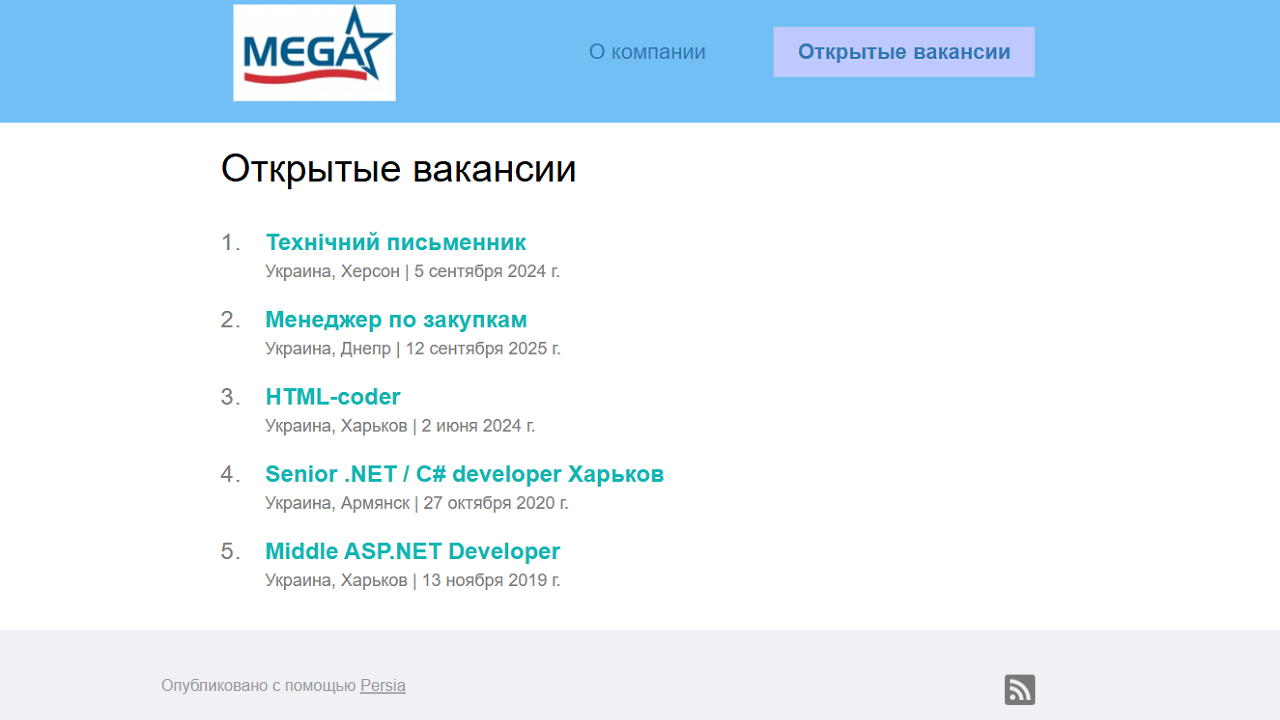Click the MEGA company logo
The width and height of the screenshot is (1280, 720).
tap(314, 53)
